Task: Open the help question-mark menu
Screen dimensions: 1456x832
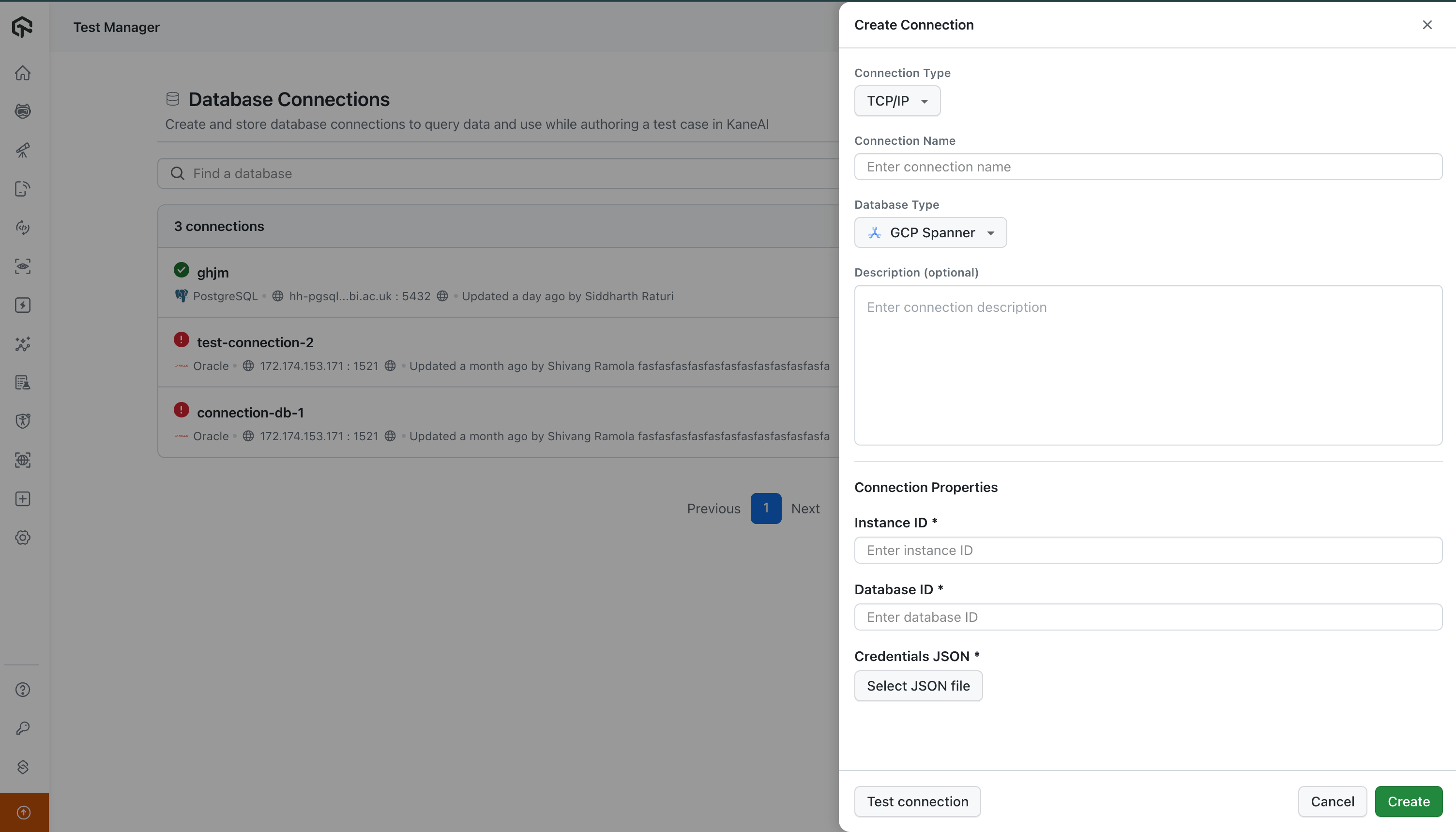Action: tap(22, 689)
